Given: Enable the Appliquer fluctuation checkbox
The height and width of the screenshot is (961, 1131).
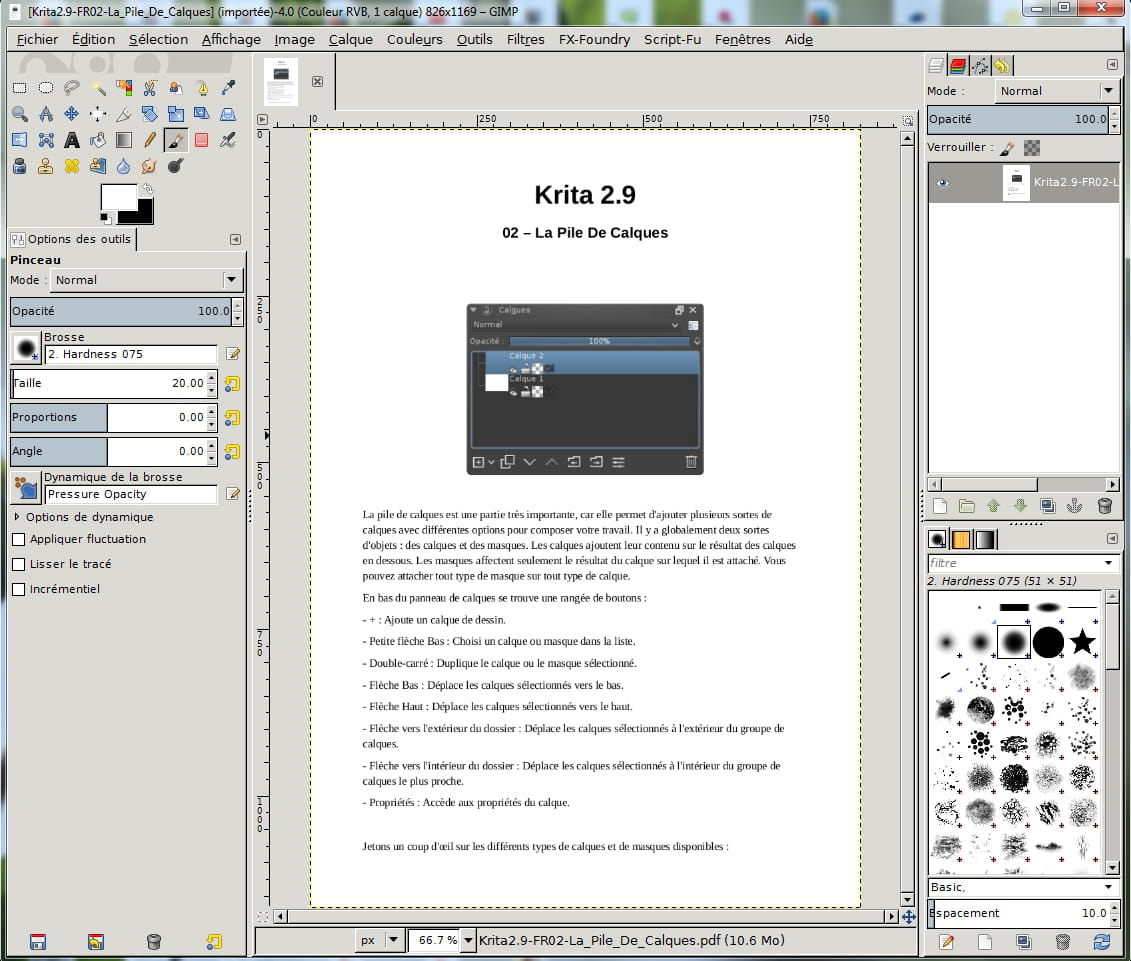Looking at the screenshot, I should click(x=19, y=539).
